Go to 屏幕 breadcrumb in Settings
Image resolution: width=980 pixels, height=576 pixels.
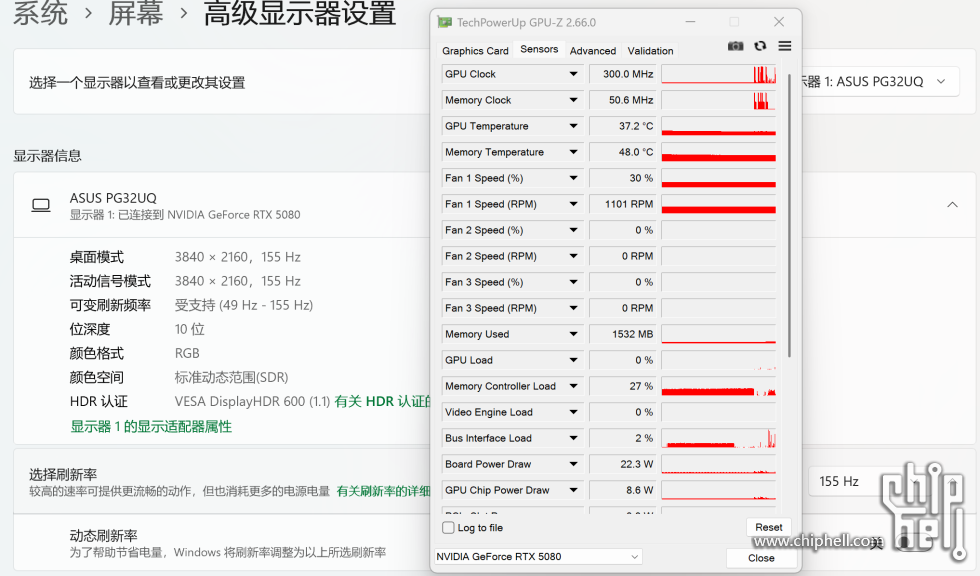pos(136,12)
